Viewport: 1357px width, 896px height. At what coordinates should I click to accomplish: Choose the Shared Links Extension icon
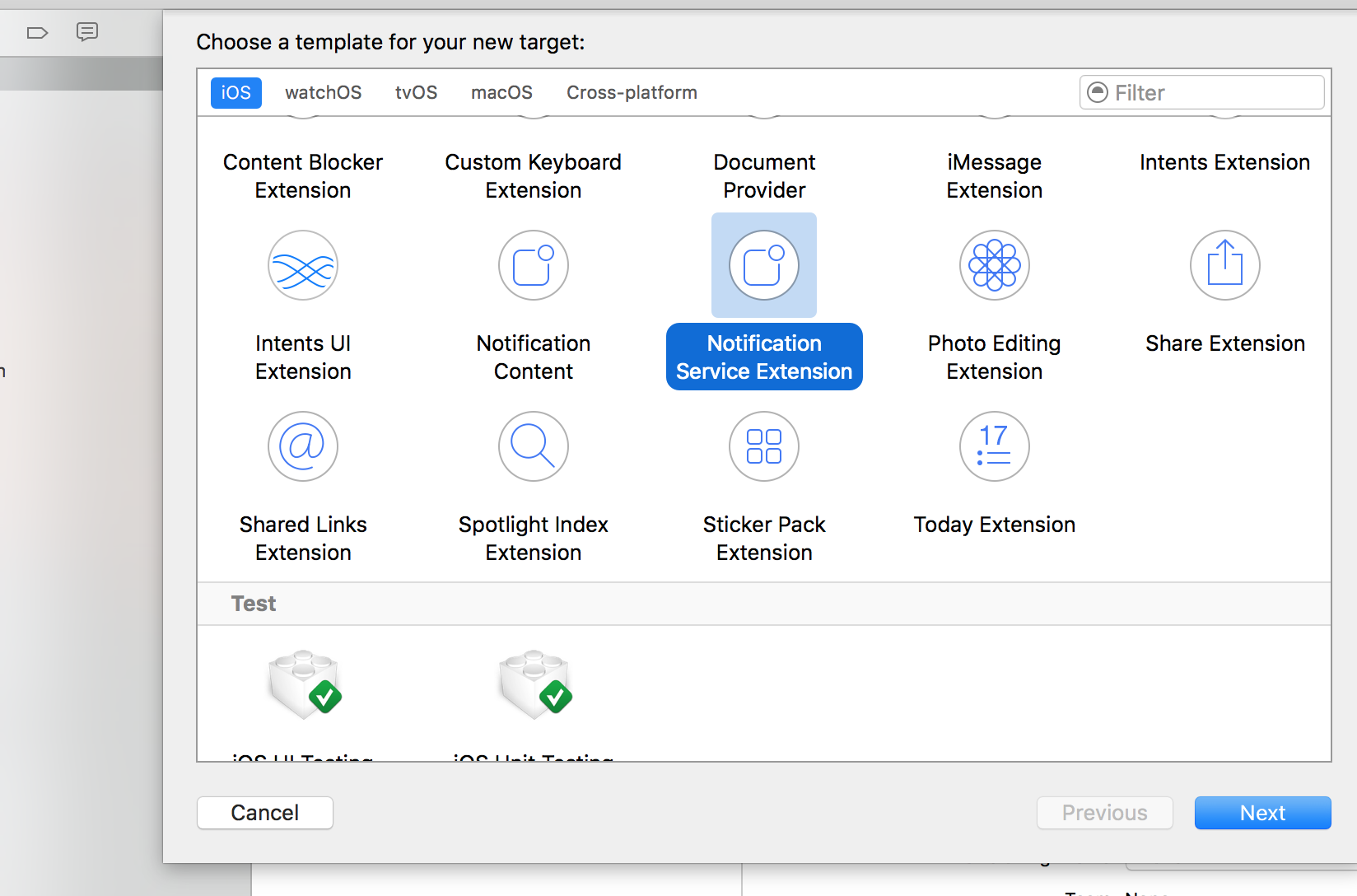(x=303, y=447)
